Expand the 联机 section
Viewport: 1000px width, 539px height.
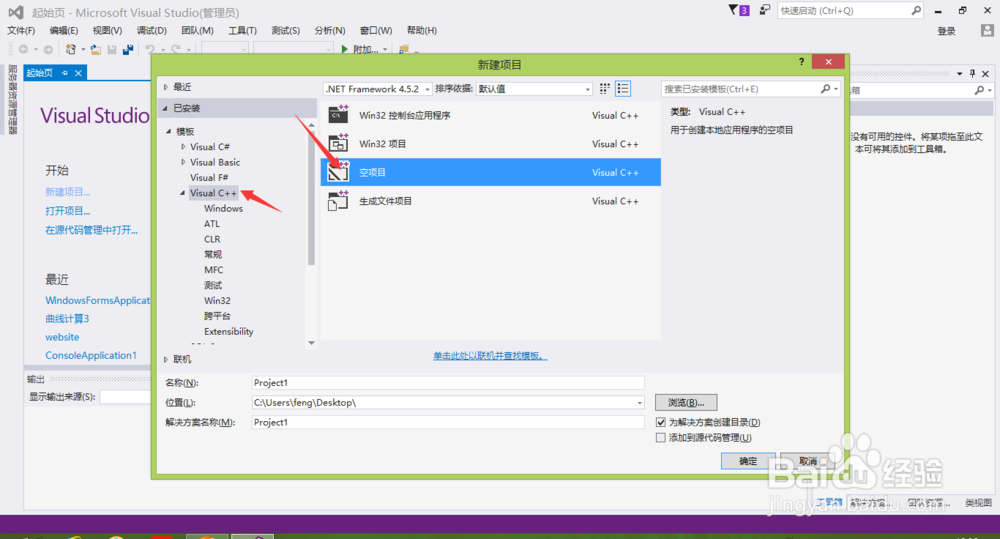click(x=166, y=360)
